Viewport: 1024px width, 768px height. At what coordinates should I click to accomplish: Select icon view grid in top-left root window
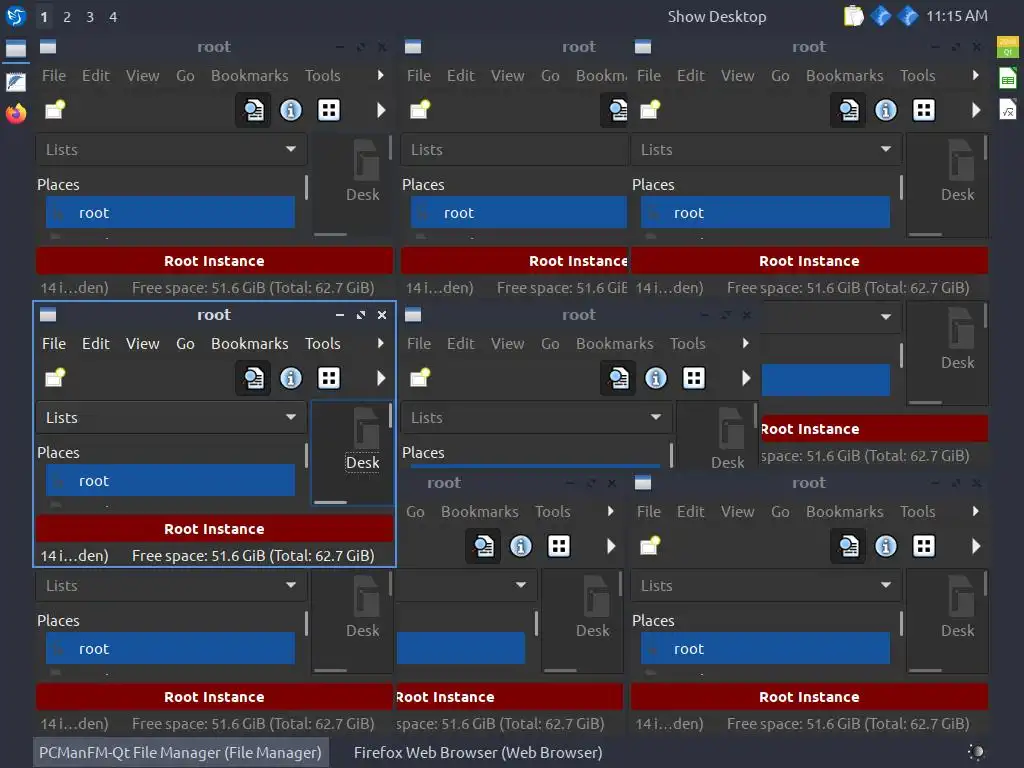328,110
